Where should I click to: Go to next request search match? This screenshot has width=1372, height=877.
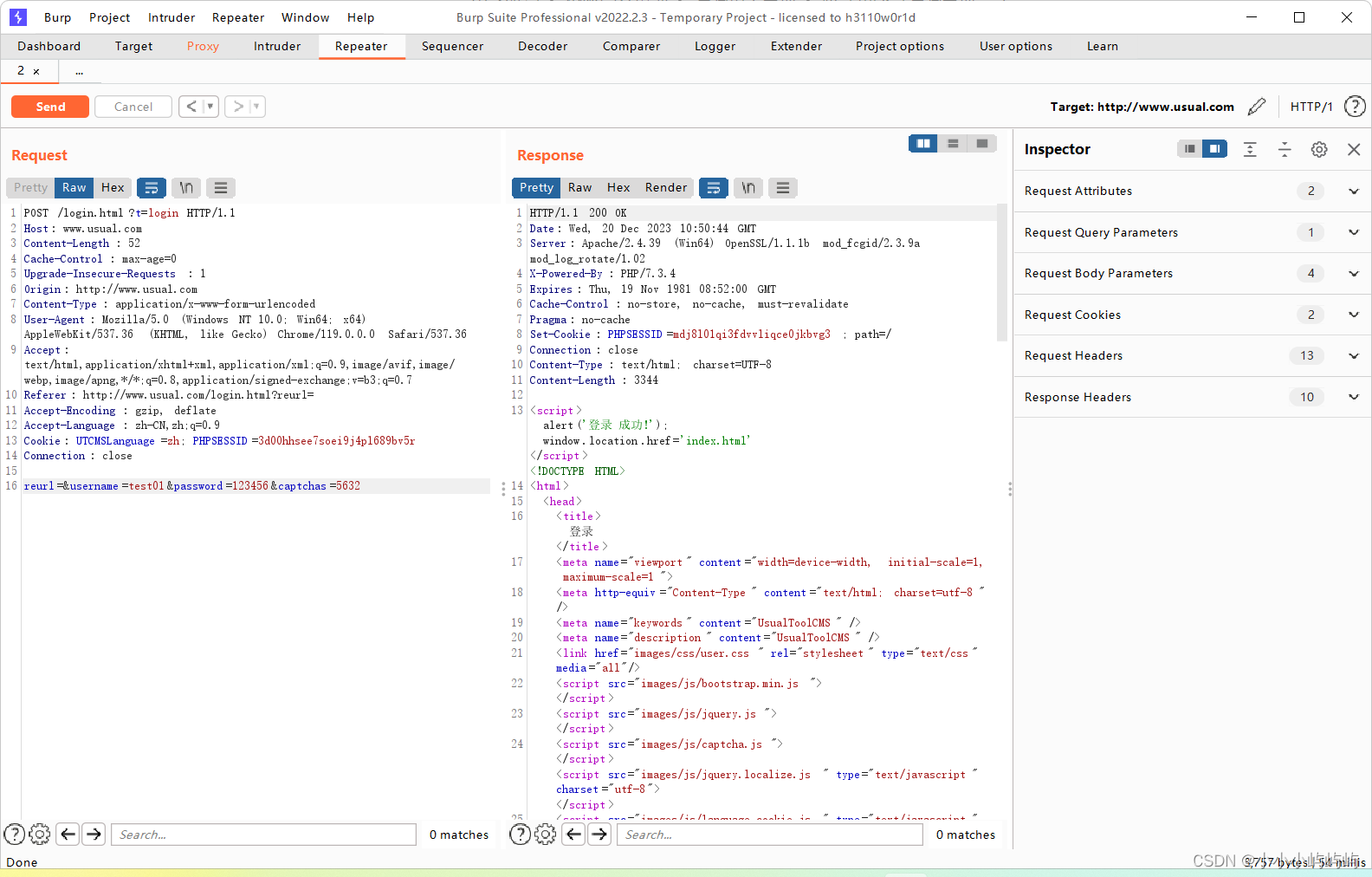[x=94, y=835]
